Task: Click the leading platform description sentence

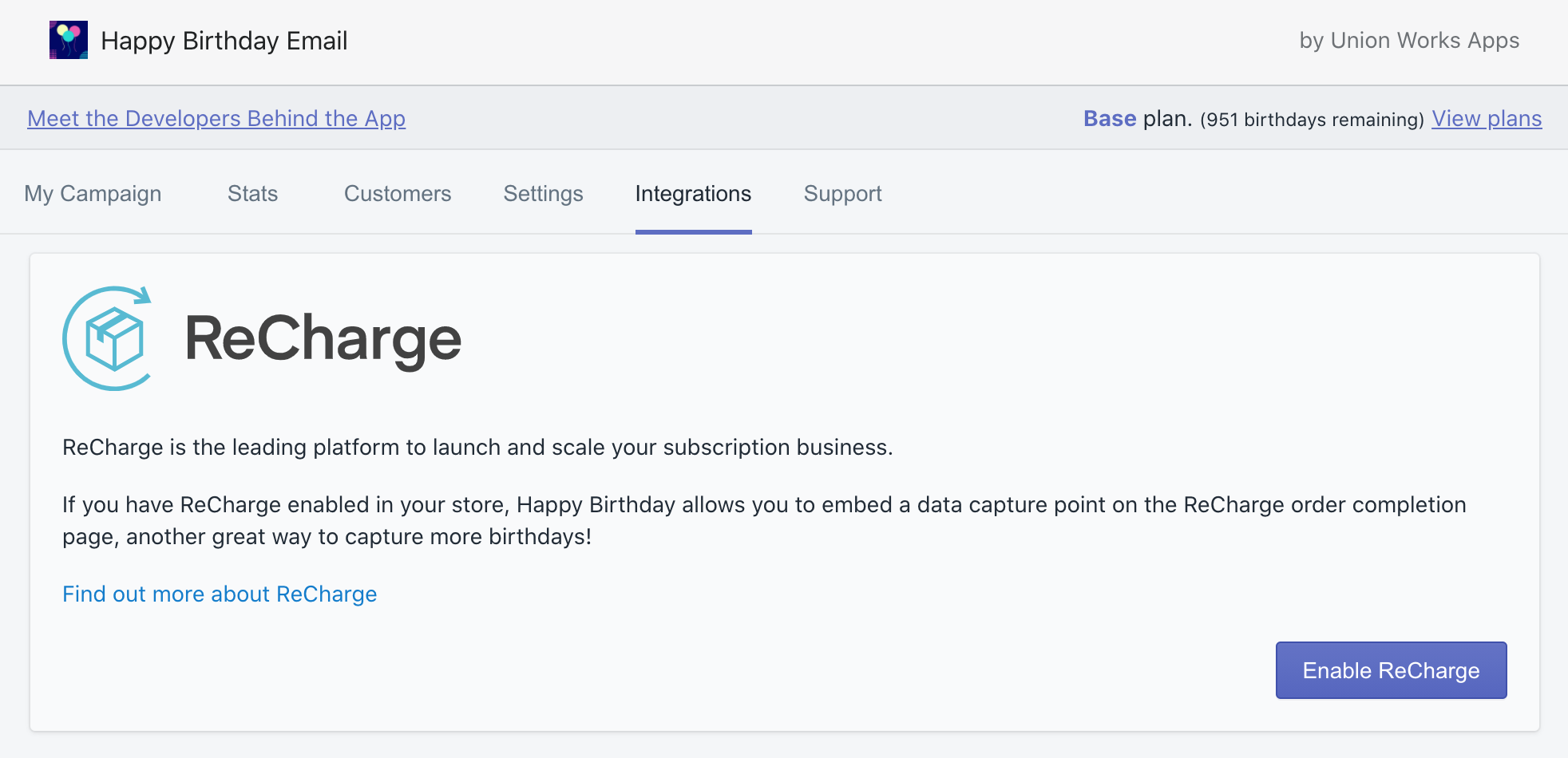Action: tap(477, 448)
